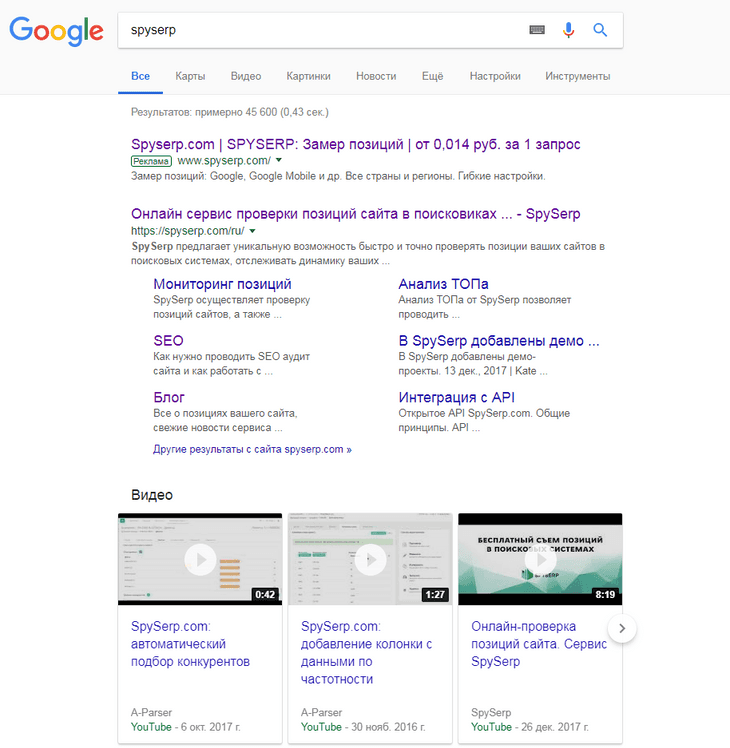
Task: Switch to the Новости tab
Action: point(376,76)
